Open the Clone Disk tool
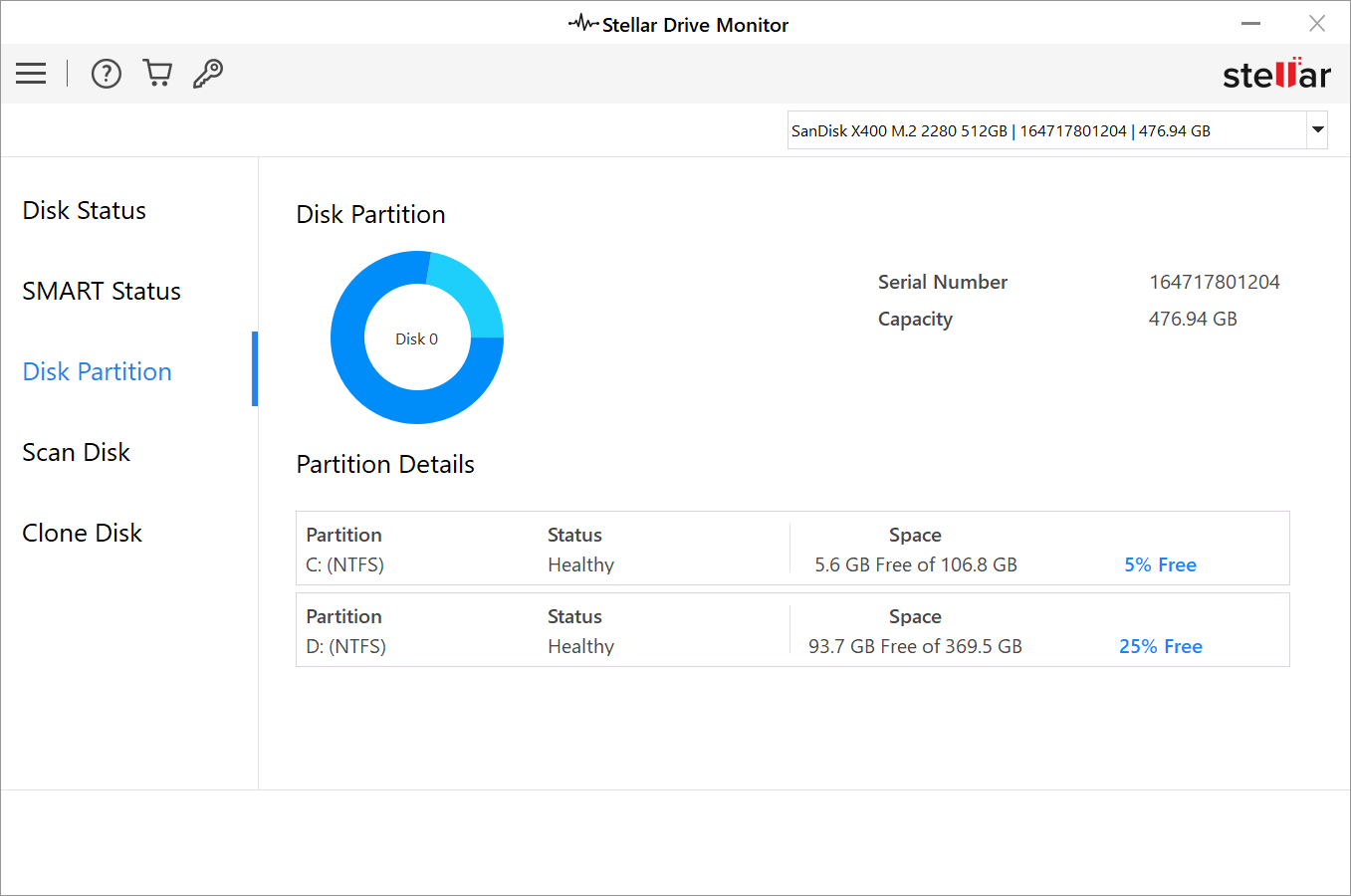 pos(82,533)
